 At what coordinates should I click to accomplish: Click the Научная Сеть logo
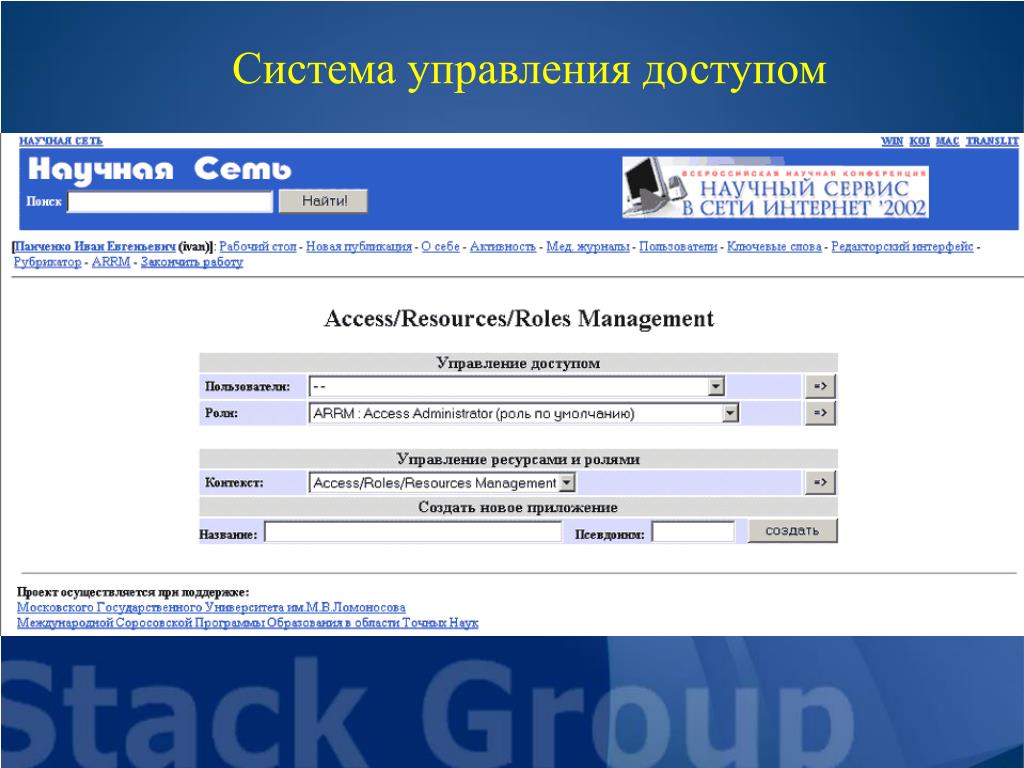click(x=159, y=169)
